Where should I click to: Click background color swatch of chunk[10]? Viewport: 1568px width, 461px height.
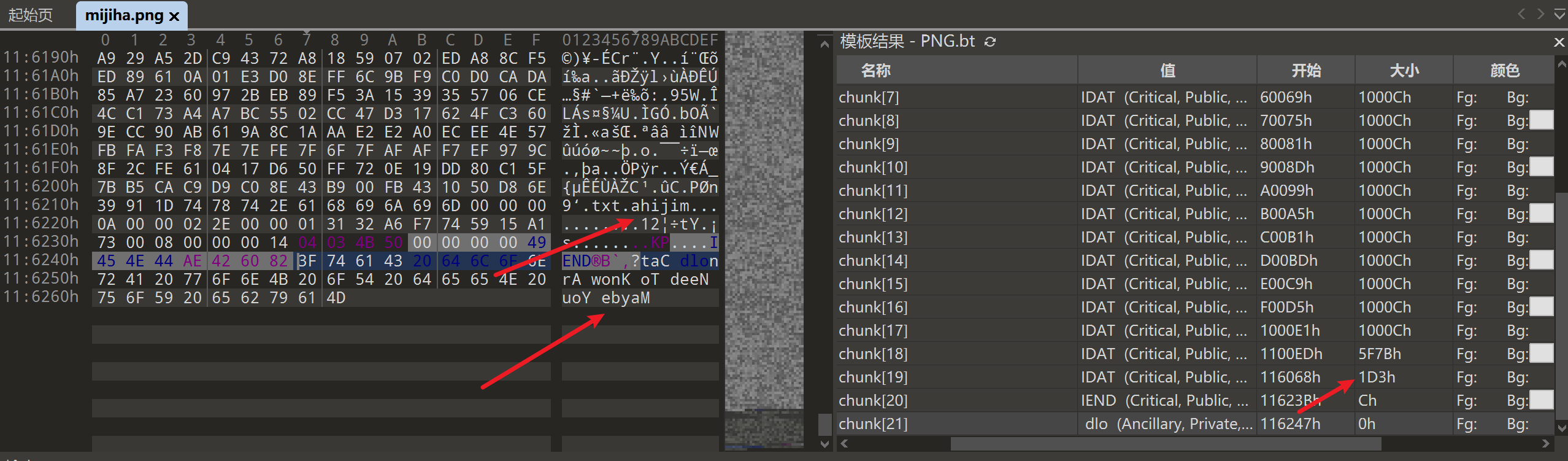pyautogui.click(x=1541, y=167)
